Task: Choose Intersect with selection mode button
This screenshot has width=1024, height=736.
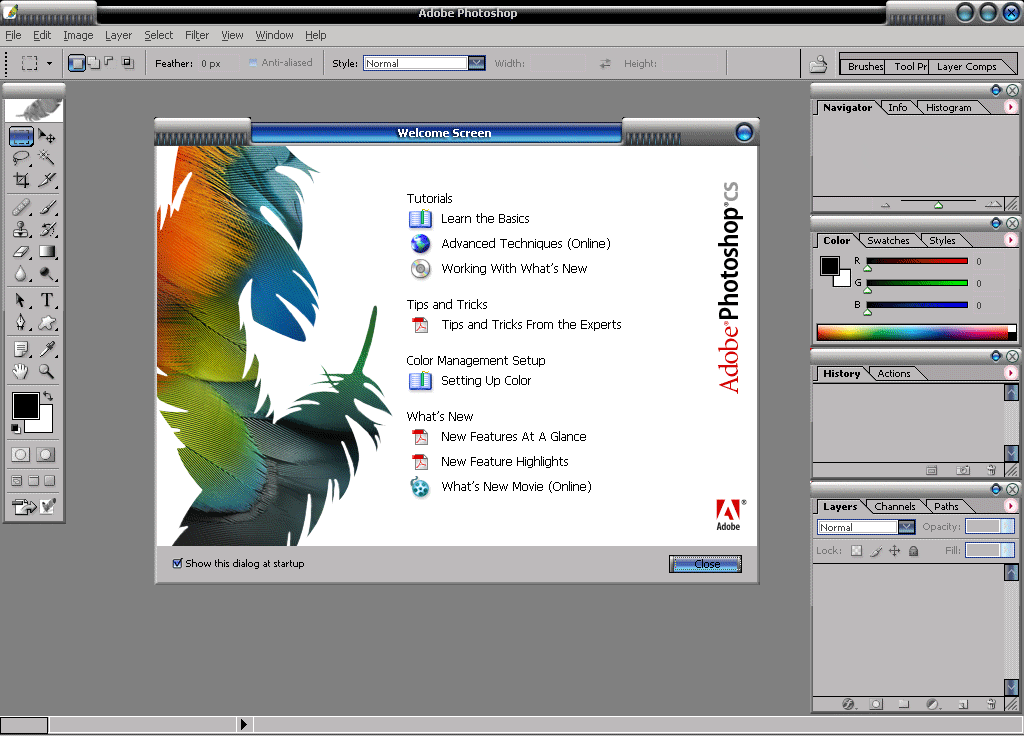Action: coord(128,63)
